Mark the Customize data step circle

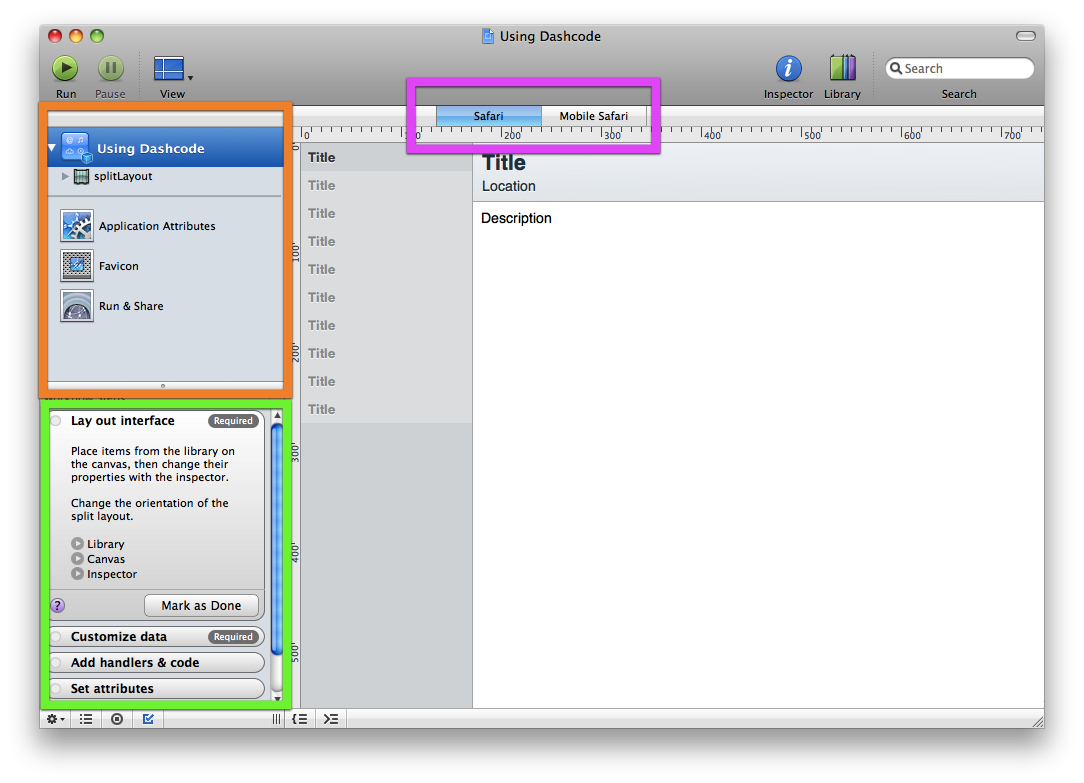coord(56,636)
